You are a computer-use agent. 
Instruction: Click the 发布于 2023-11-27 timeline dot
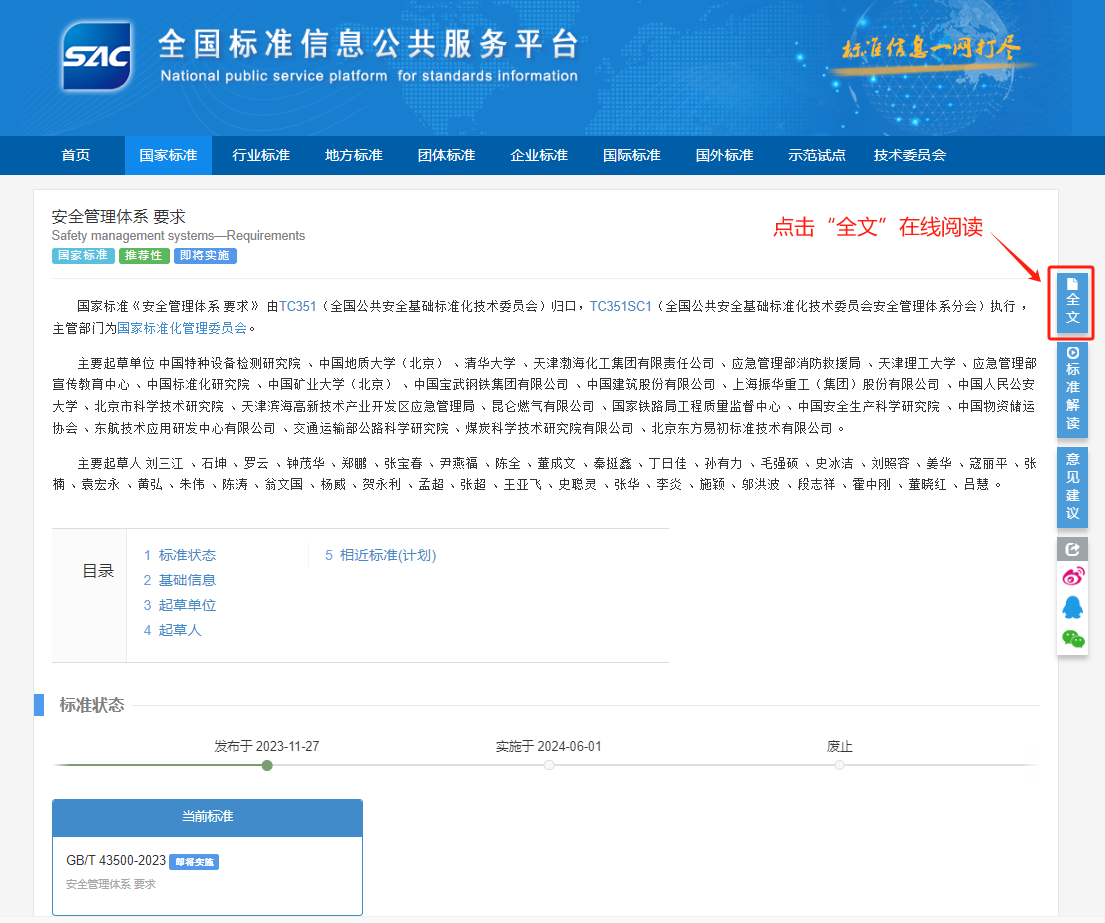pos(267,765)
